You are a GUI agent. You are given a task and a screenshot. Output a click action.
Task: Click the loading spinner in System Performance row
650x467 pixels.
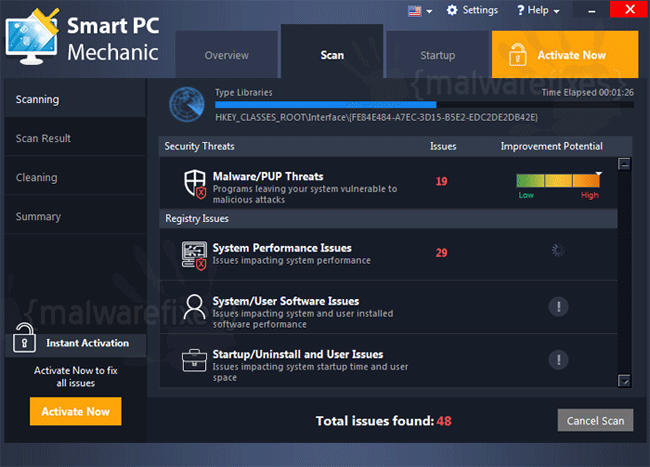point(558,250)
